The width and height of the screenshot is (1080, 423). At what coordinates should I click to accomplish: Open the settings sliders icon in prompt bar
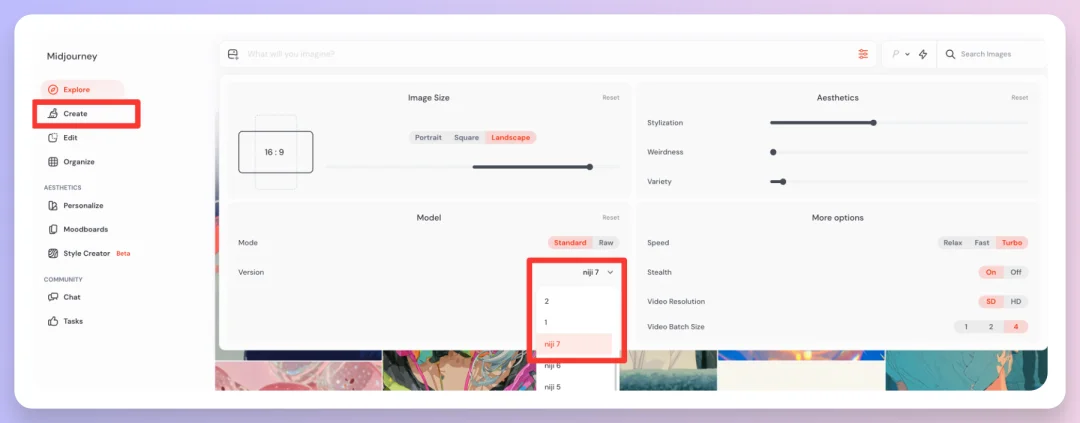[863, 54]
